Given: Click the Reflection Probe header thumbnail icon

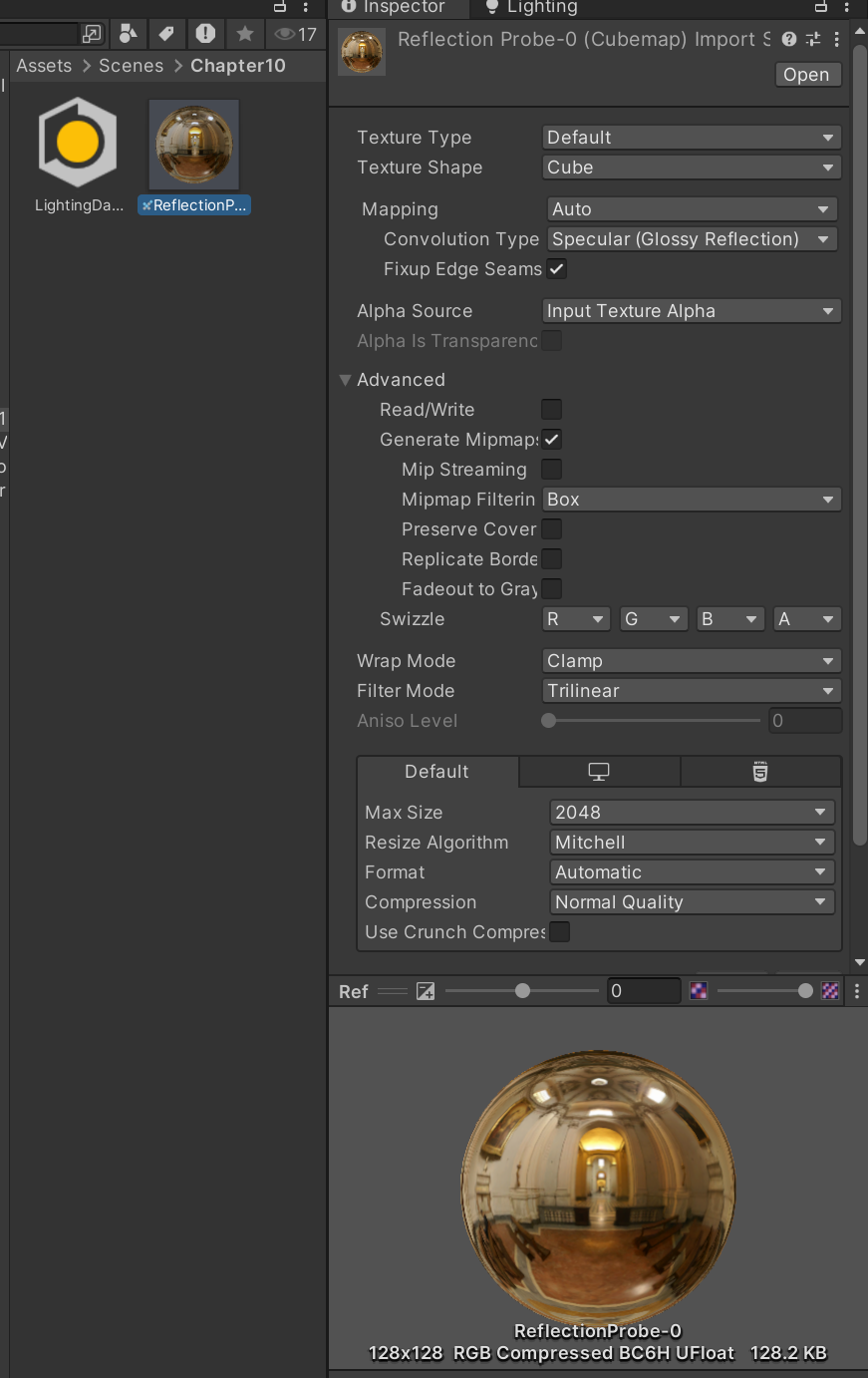Looking at the screenshot, I should point(362,52).
